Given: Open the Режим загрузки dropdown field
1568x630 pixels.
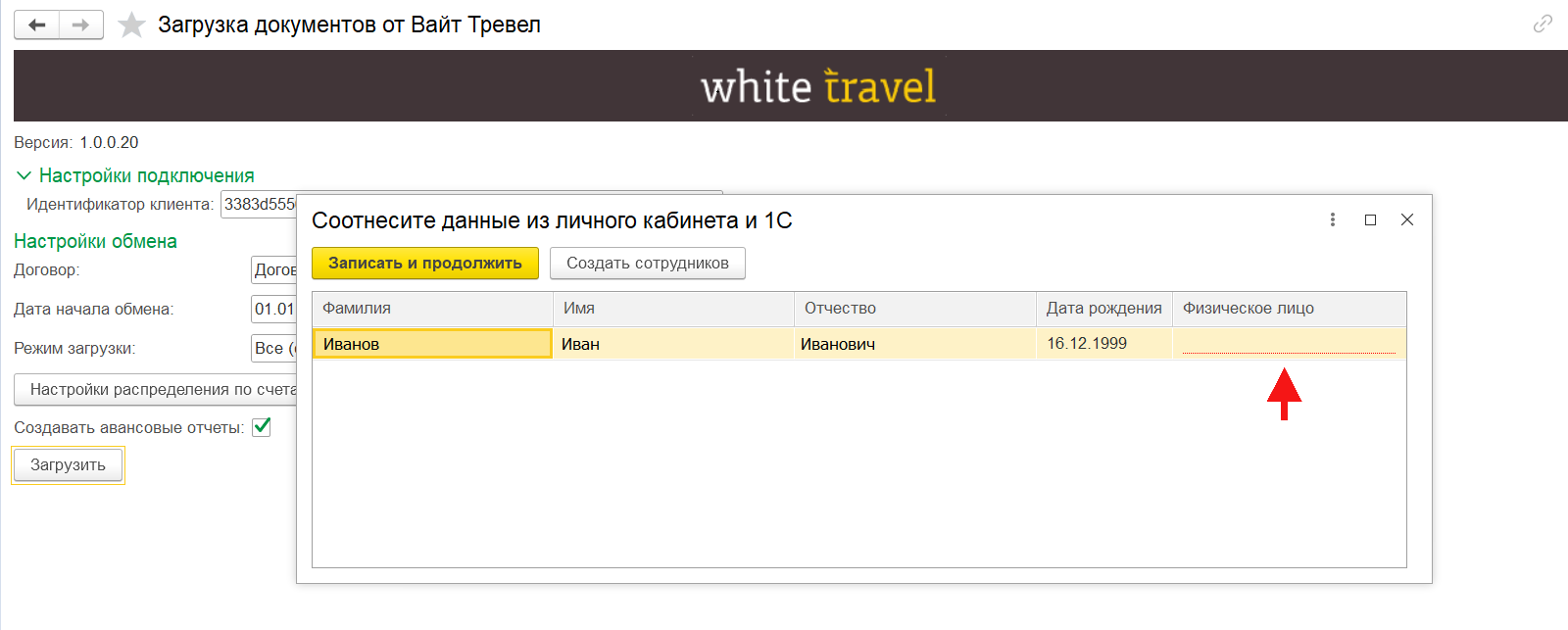Looking at the screenshot, I should pyautogui.click(x=274, y=348).
